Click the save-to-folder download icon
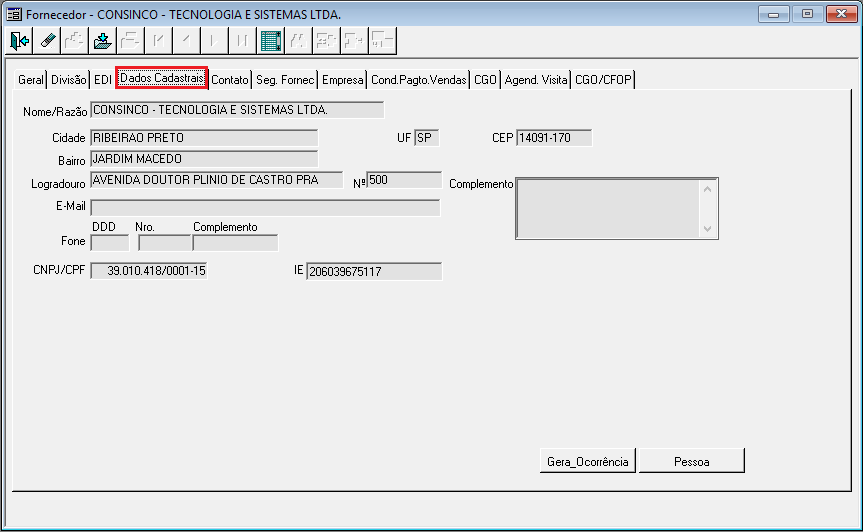Viewport: 863px width, 532px height. tap(103, 41)
